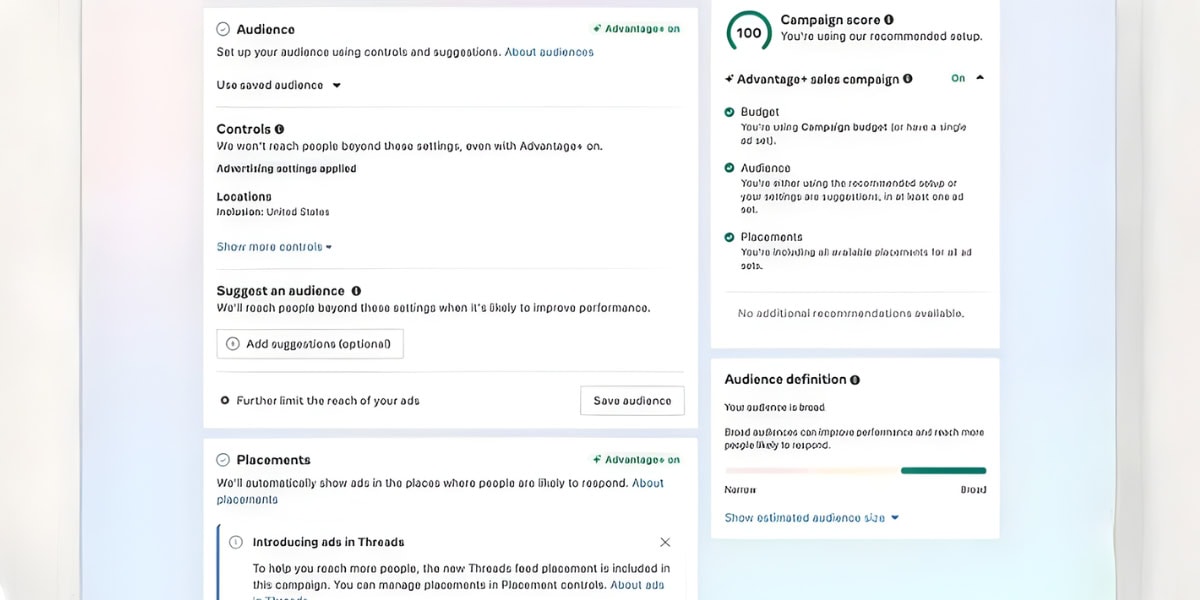Click Add suggestions (optional) button
Image resolution: width=1200 pixels, height=600 pixels.
[x=310, y=344]
